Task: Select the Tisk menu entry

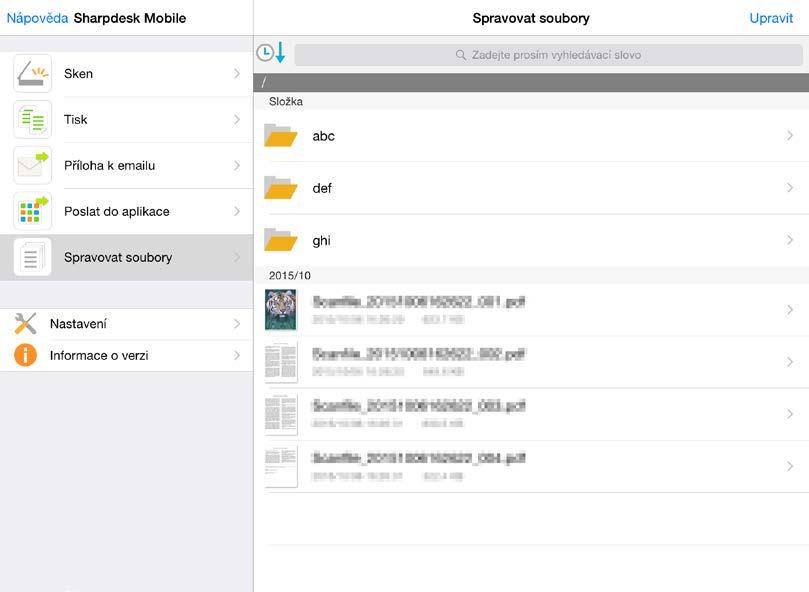Action: (x=126, y=119)
